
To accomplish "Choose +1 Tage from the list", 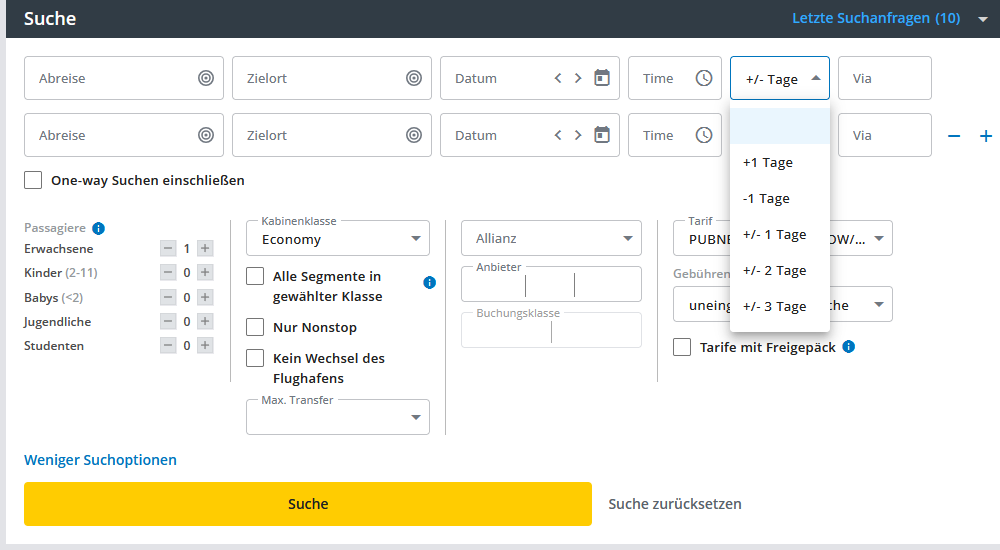I will (x=768, y=163).
